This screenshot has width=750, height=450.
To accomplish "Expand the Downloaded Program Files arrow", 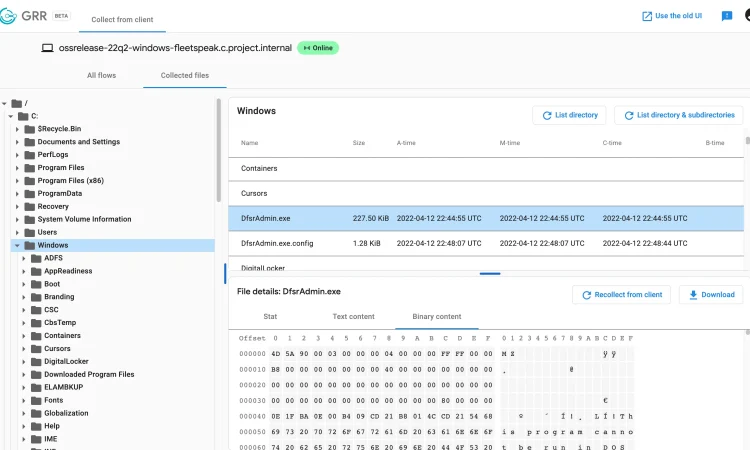I will point(24,374).
